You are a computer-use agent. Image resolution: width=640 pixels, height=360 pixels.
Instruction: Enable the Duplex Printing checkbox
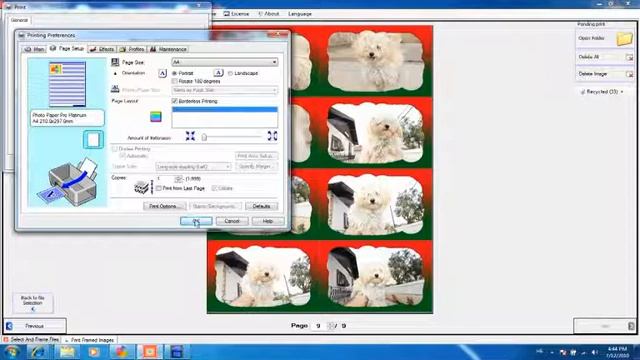click(x=115, y=149)
